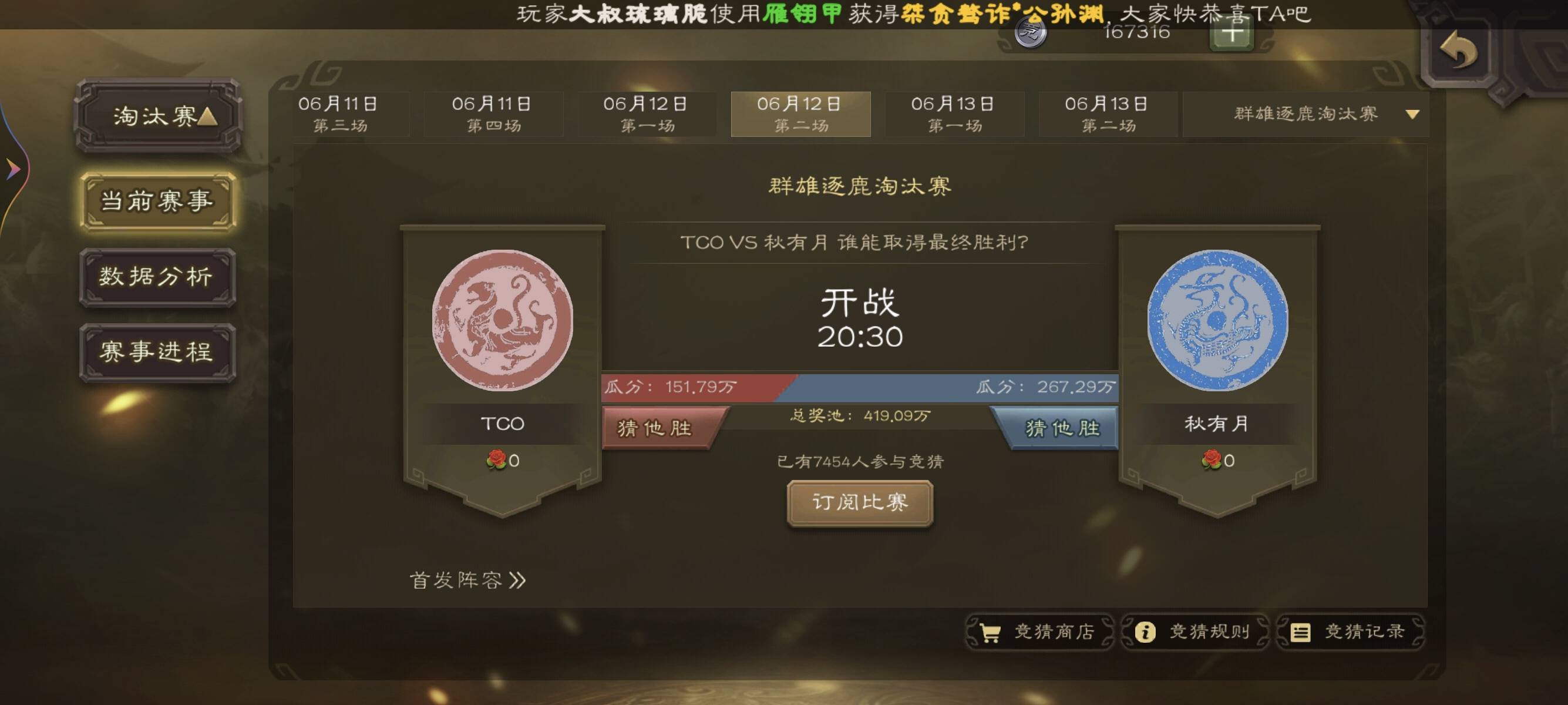Tap the rose icon under 秋有月
This screenshot has height=705, width=1568.
coord(1212,459)
